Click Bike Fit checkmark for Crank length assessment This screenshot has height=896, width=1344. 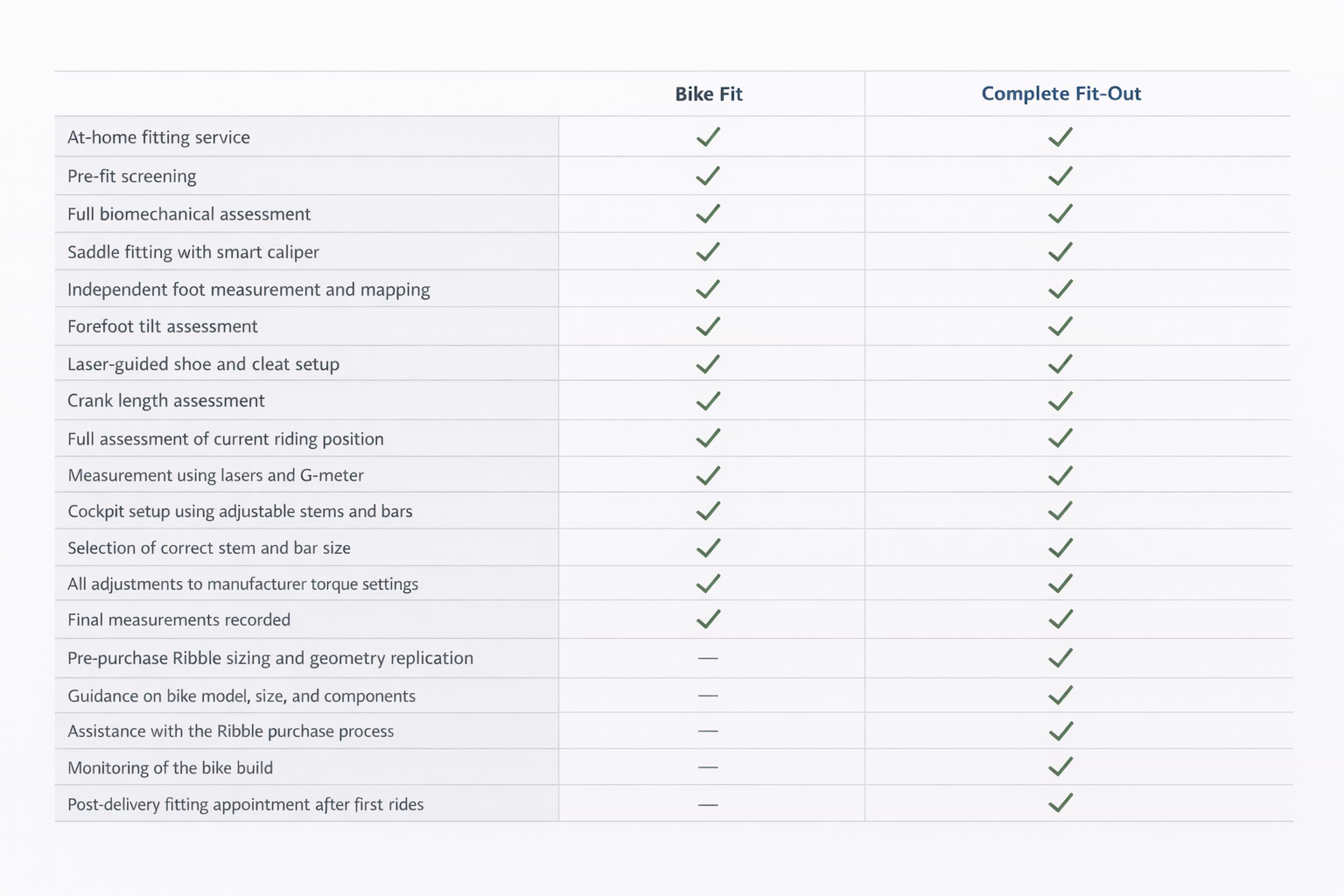pos(708,401)
